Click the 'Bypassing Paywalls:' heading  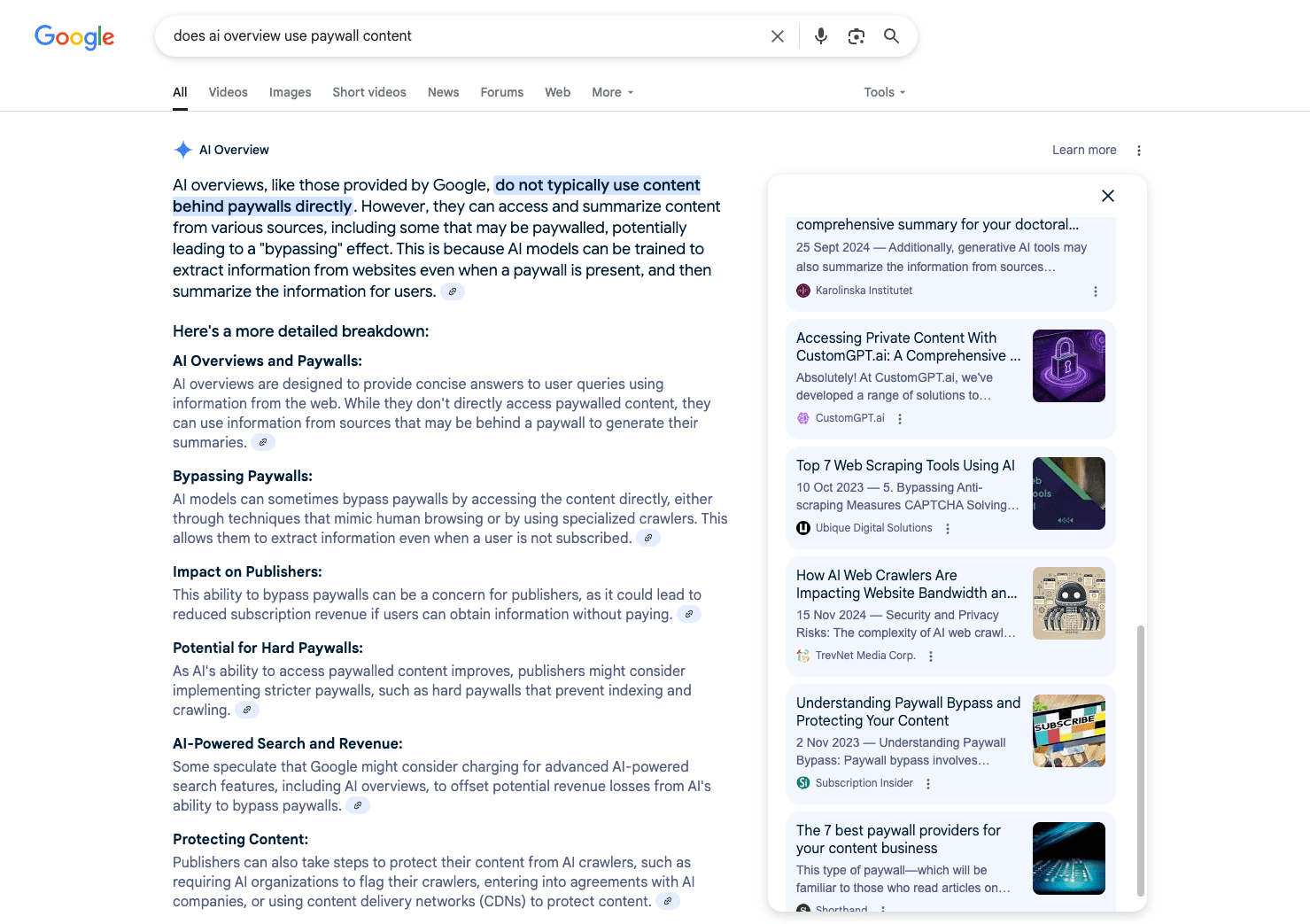point(243,477)
